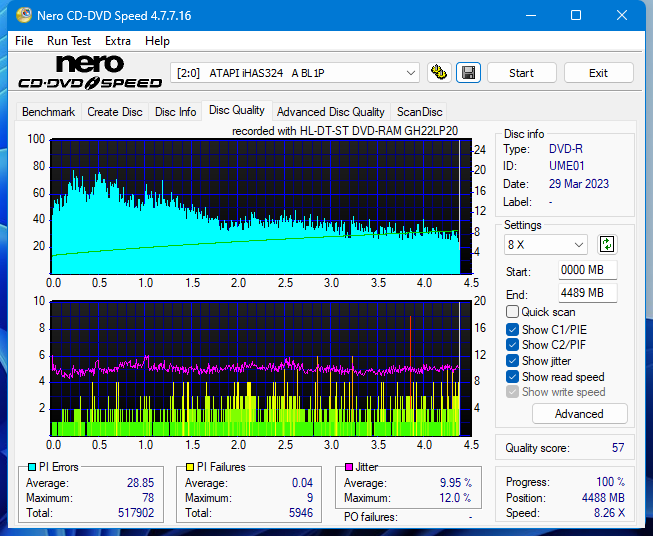Click the date 29 Mar 2023

coord(578,184)
